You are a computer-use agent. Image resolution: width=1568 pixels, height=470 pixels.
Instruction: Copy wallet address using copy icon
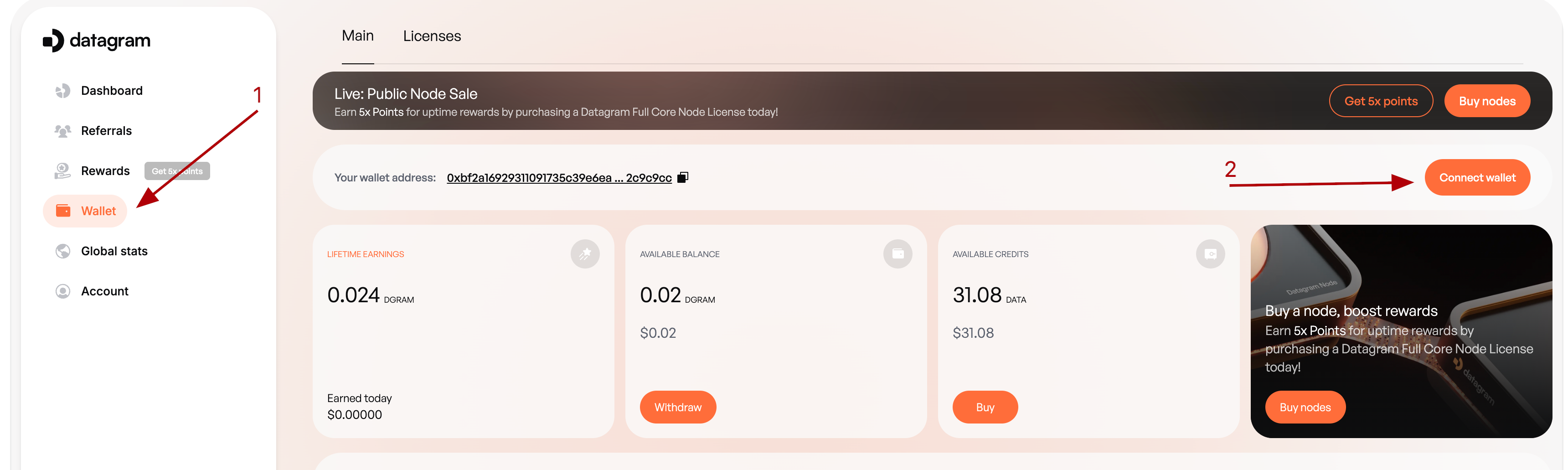pos(683,177)
